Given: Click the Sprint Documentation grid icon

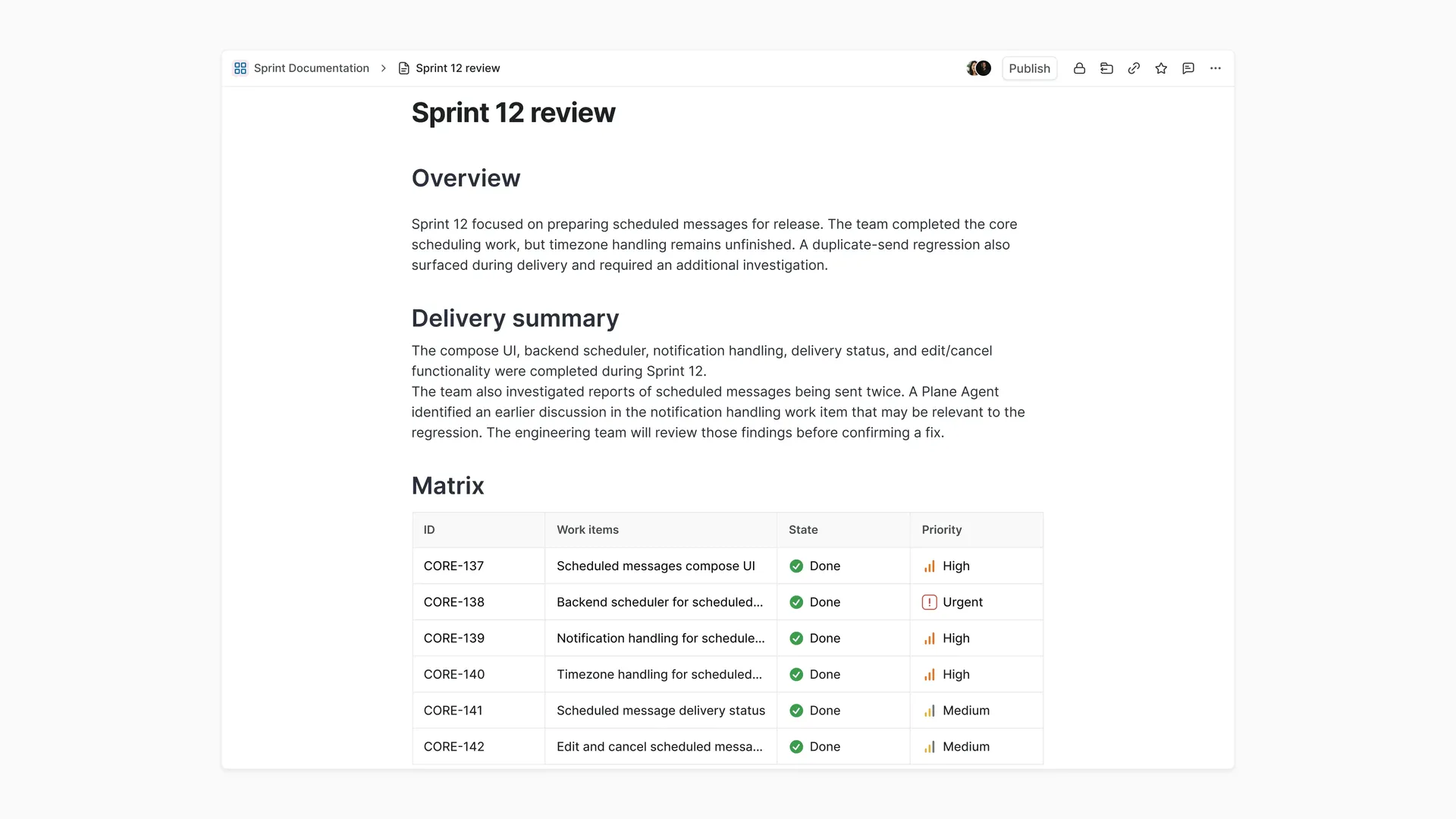Looking at the screenshot, I should [240, 68].
